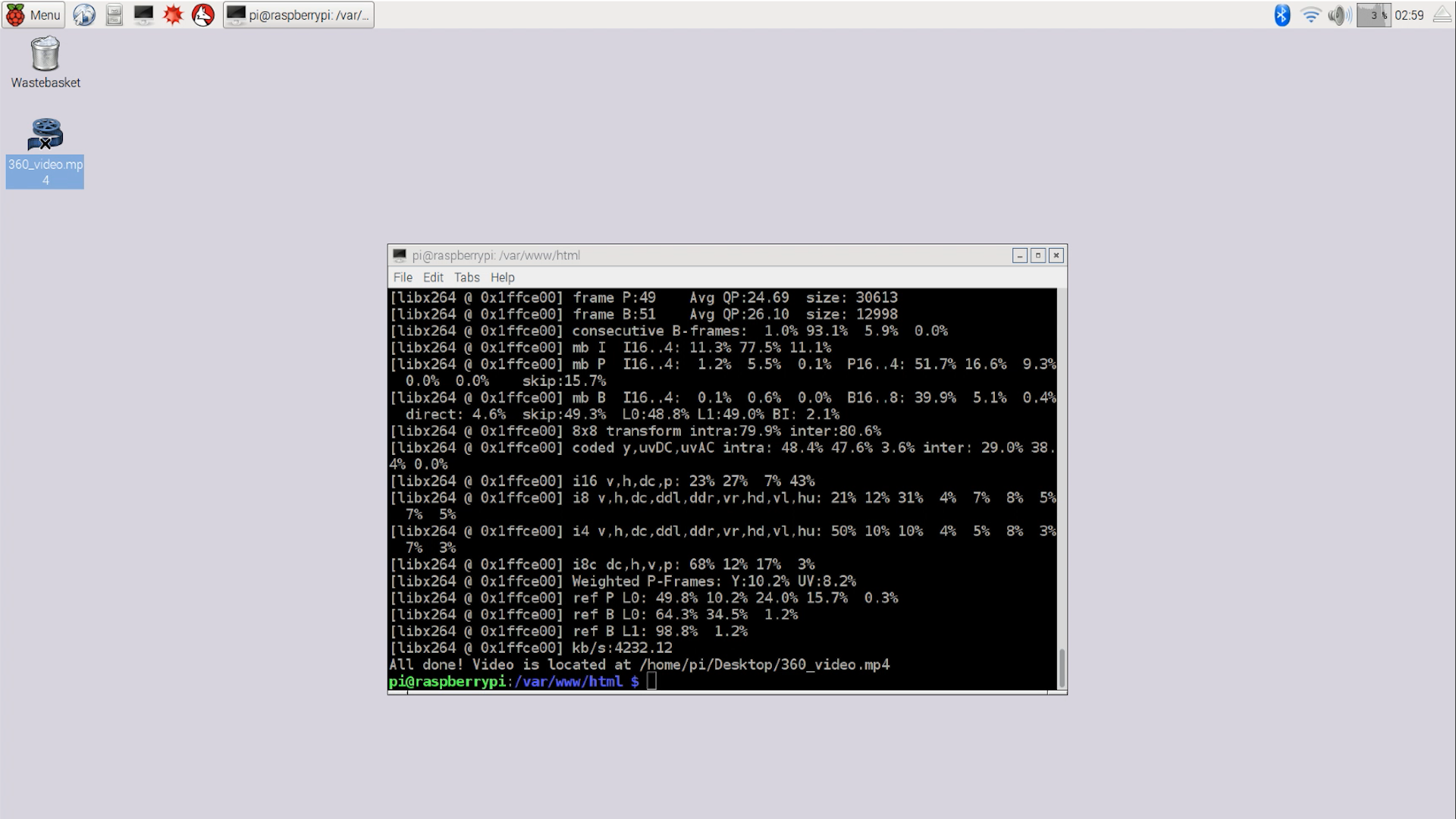Launch Terminal from the panel launcher
The width and height of the screenshot is (1456, 819).
pos(143,14)
